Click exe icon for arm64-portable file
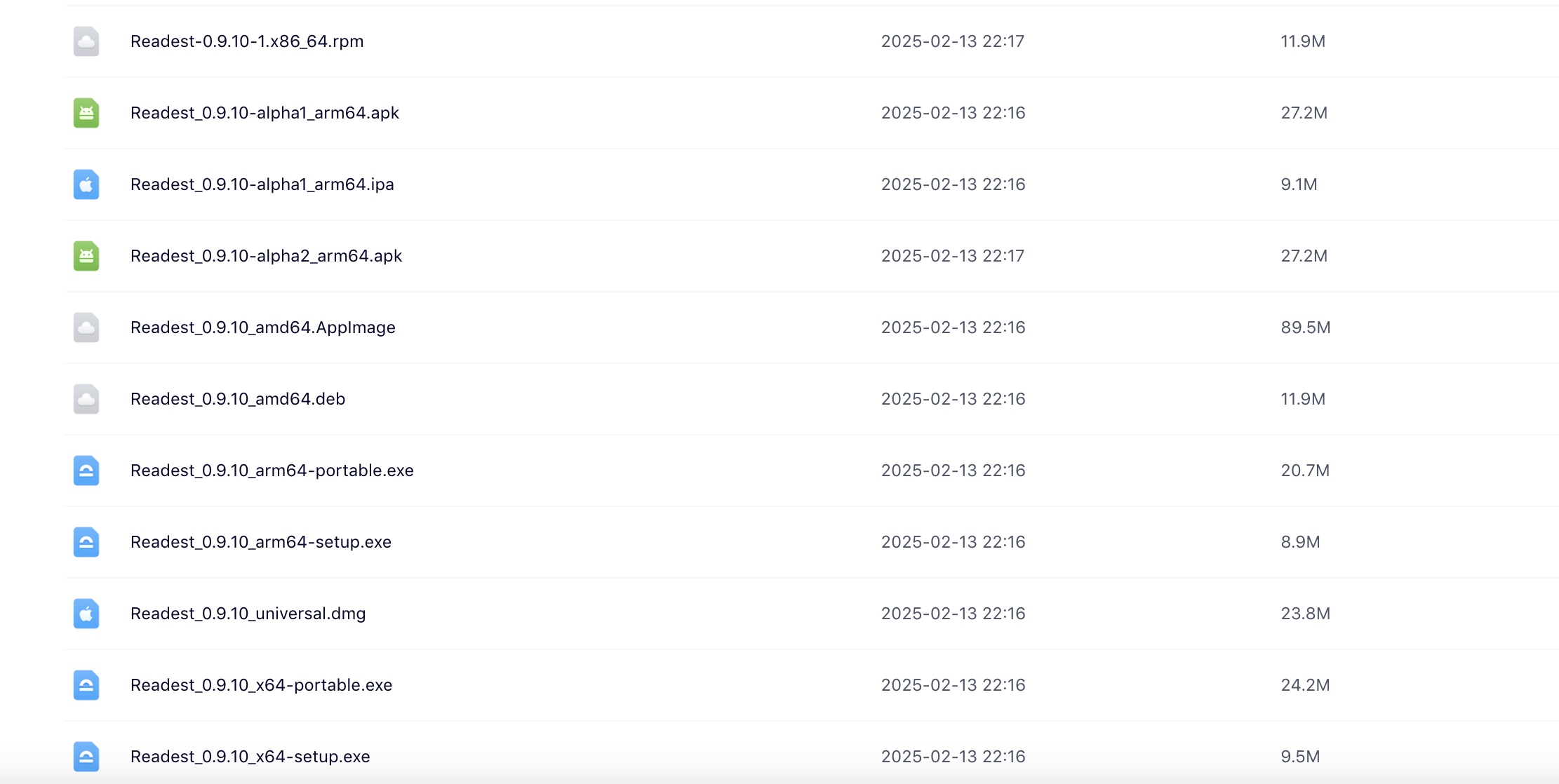This screenshot has width=1559, height=784. click(x=86, y=471)
